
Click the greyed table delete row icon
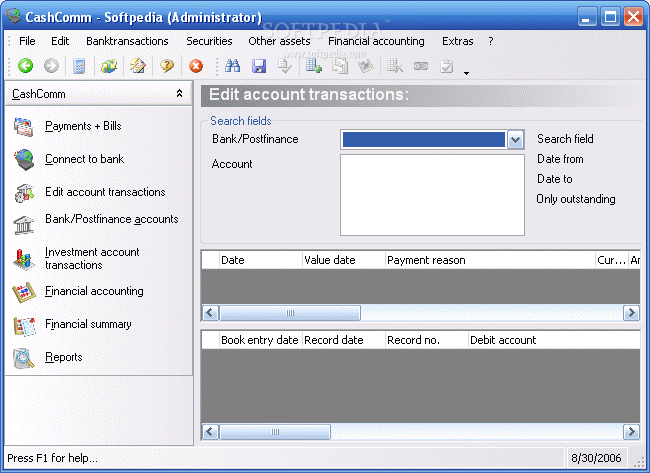(395, 66)
